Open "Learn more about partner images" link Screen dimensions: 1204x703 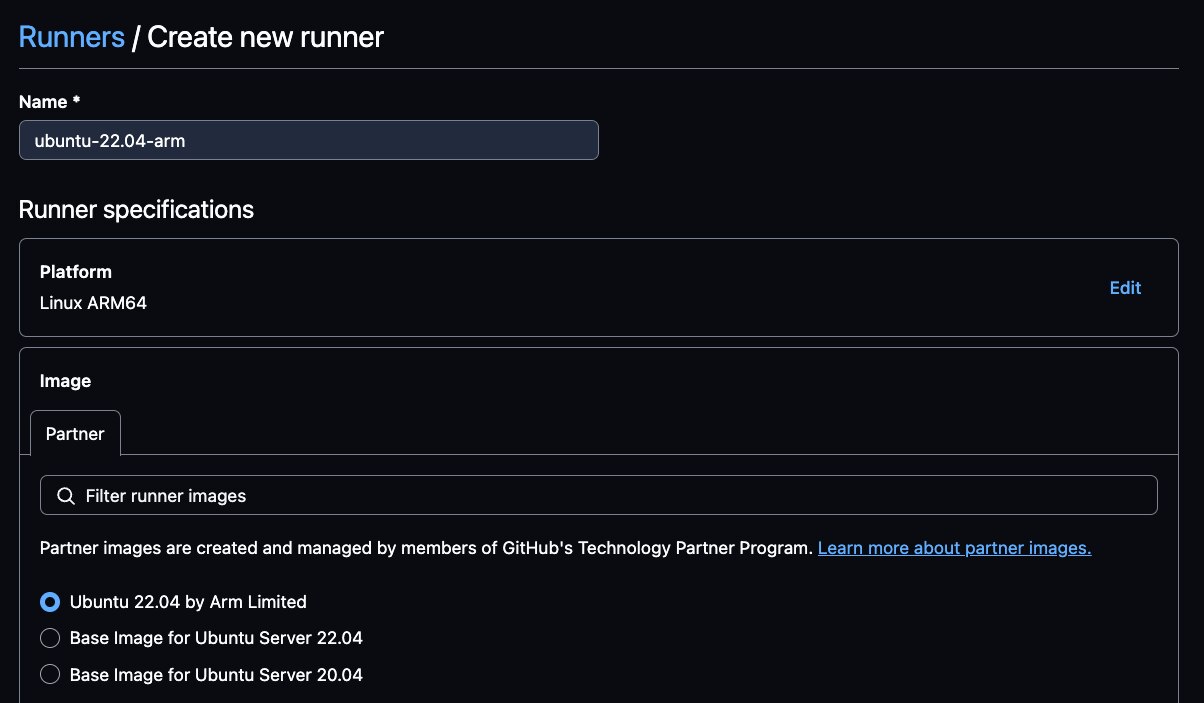[953, 548]
